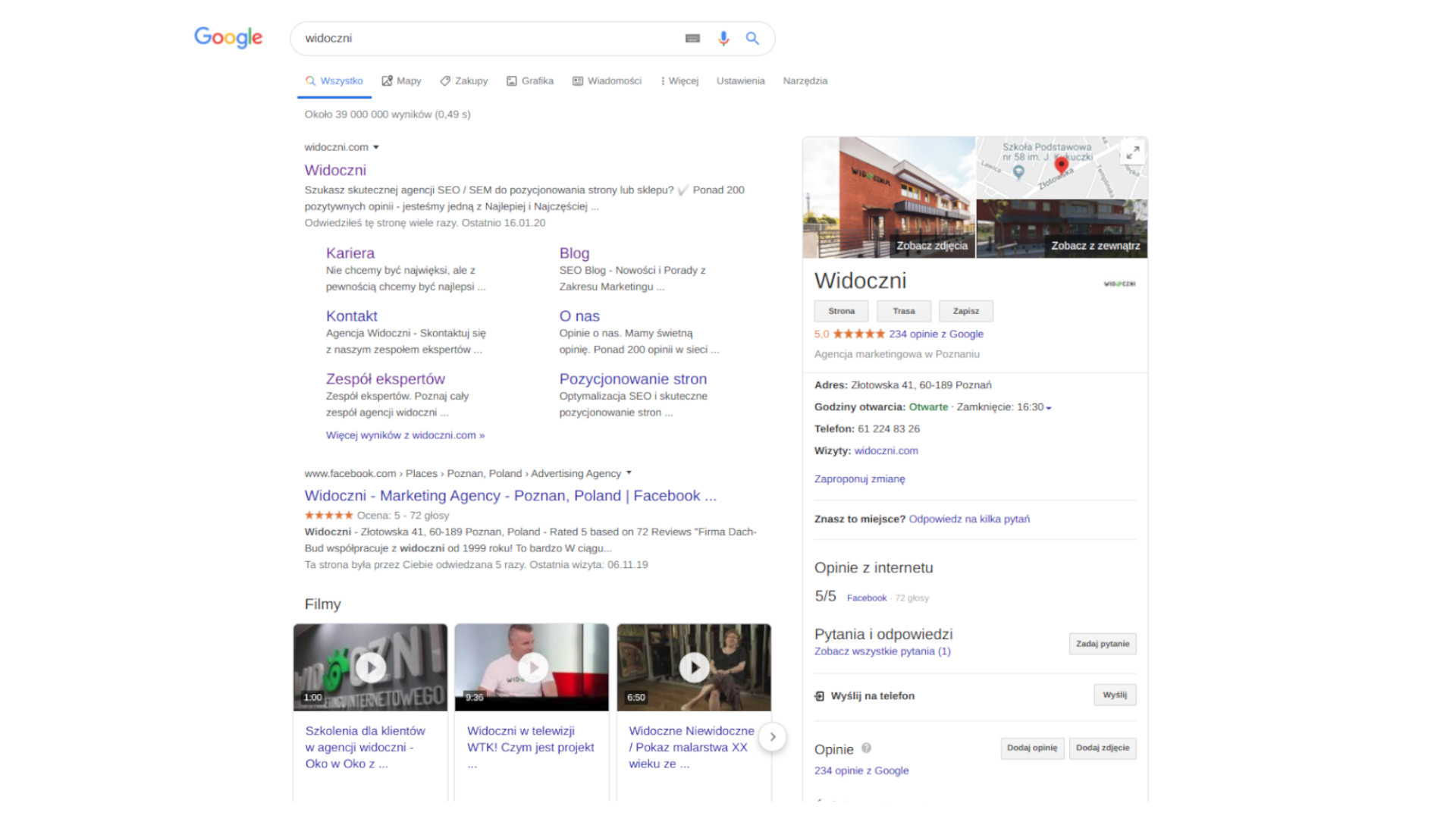
Task: Click the red map pin marker
Action: pyautogui.click(x=1062, y=165)
